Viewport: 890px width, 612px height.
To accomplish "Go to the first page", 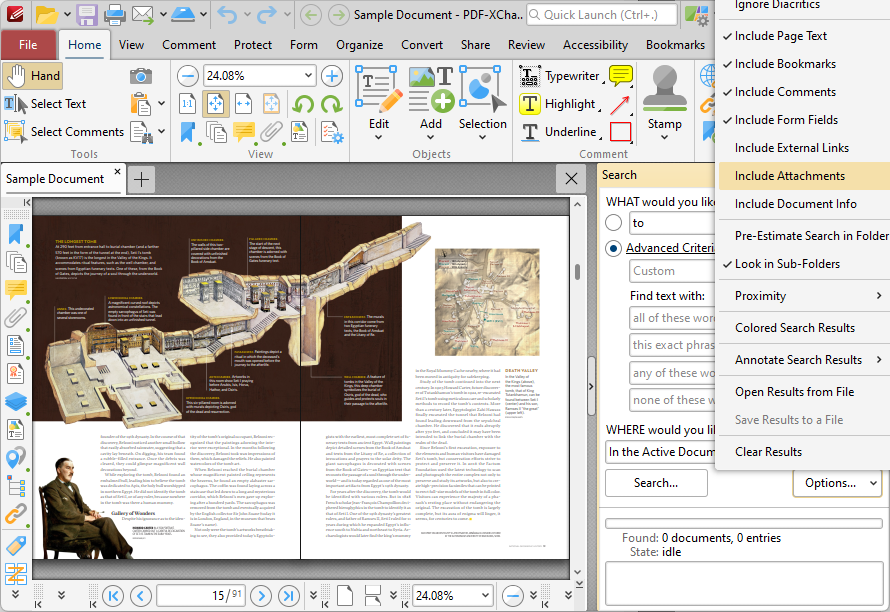I will (113, 596).
